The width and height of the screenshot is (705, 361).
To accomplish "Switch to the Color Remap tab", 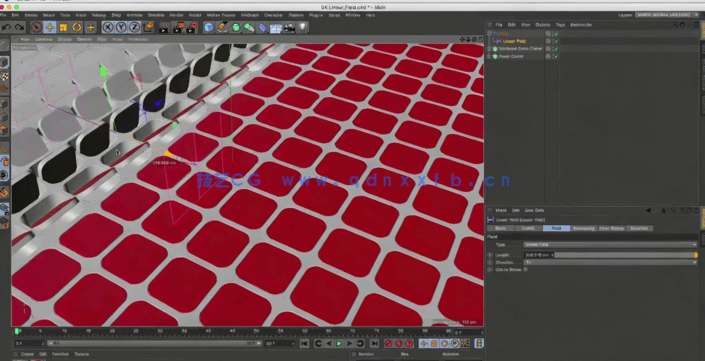I will tap(611, 228).
